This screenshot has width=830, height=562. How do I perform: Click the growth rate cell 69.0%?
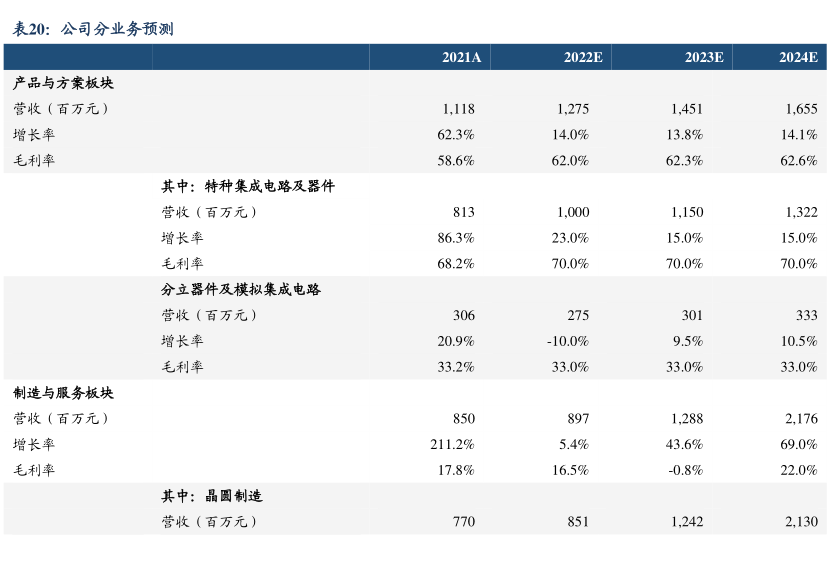click(799, 445)
